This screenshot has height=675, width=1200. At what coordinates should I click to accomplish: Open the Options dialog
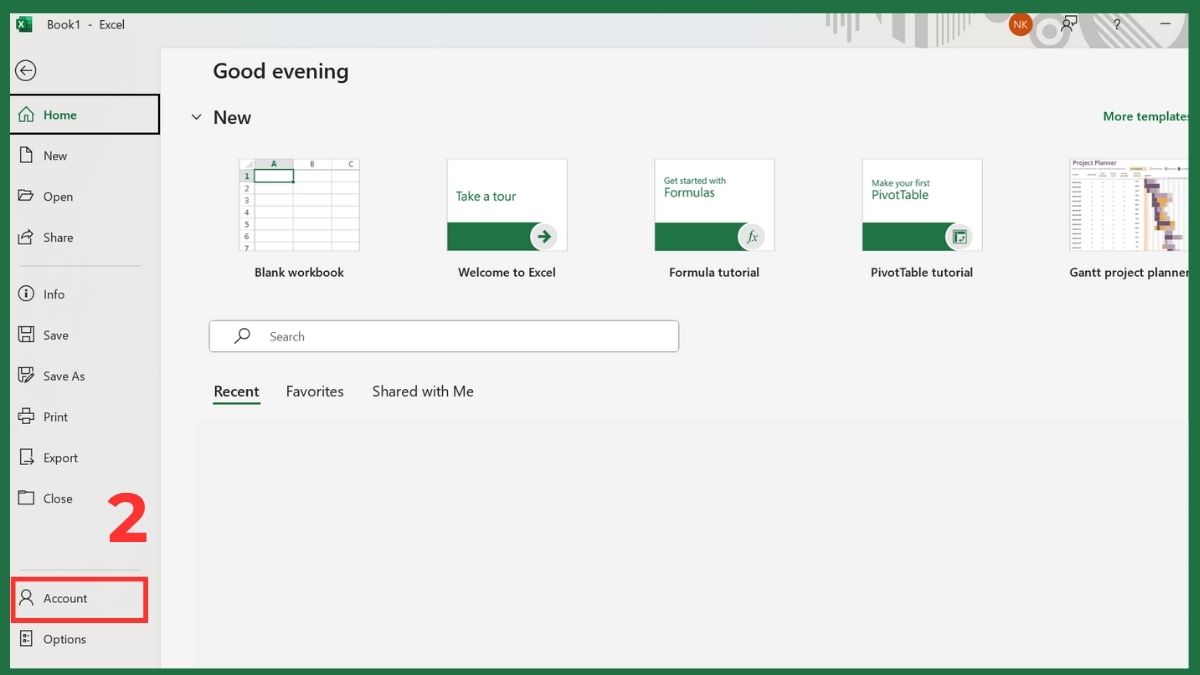point(64,639)
